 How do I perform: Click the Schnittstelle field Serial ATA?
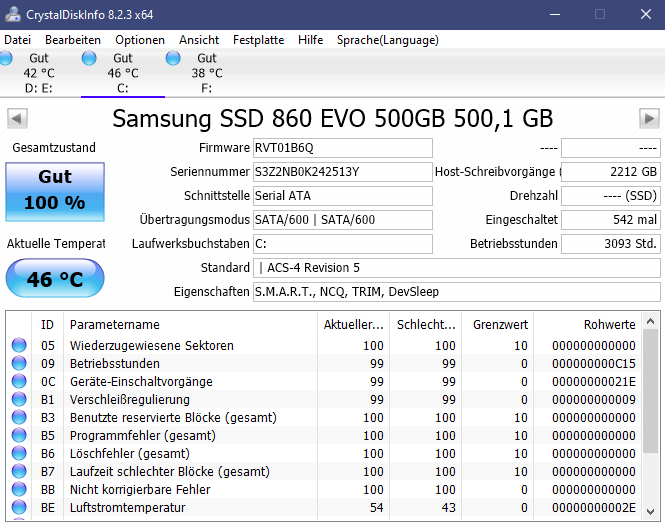pos(343,196)
